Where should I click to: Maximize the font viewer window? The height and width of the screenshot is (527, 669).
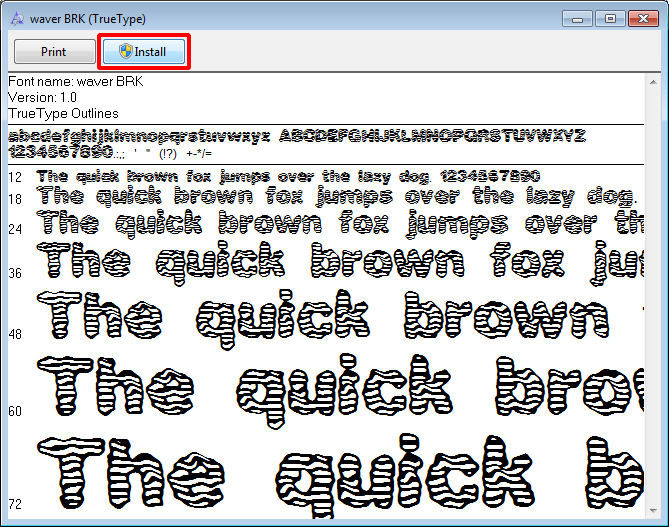pyautogui.click(x=610, y=19)
